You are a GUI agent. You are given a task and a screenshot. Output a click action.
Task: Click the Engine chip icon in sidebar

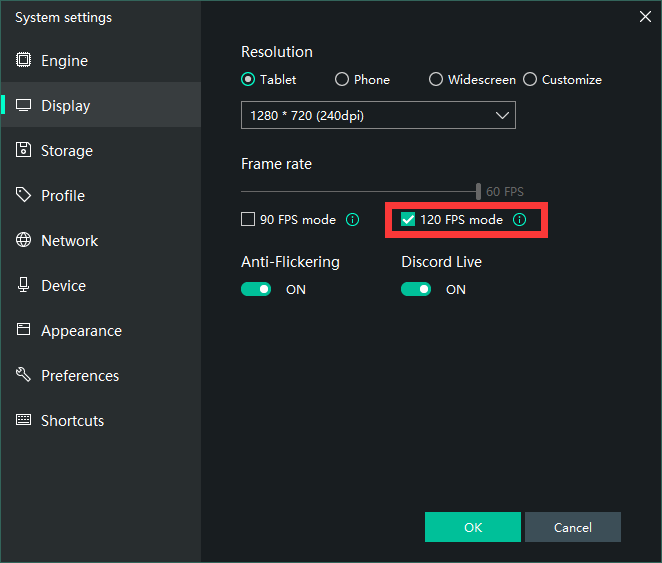(x=23, y=61)
